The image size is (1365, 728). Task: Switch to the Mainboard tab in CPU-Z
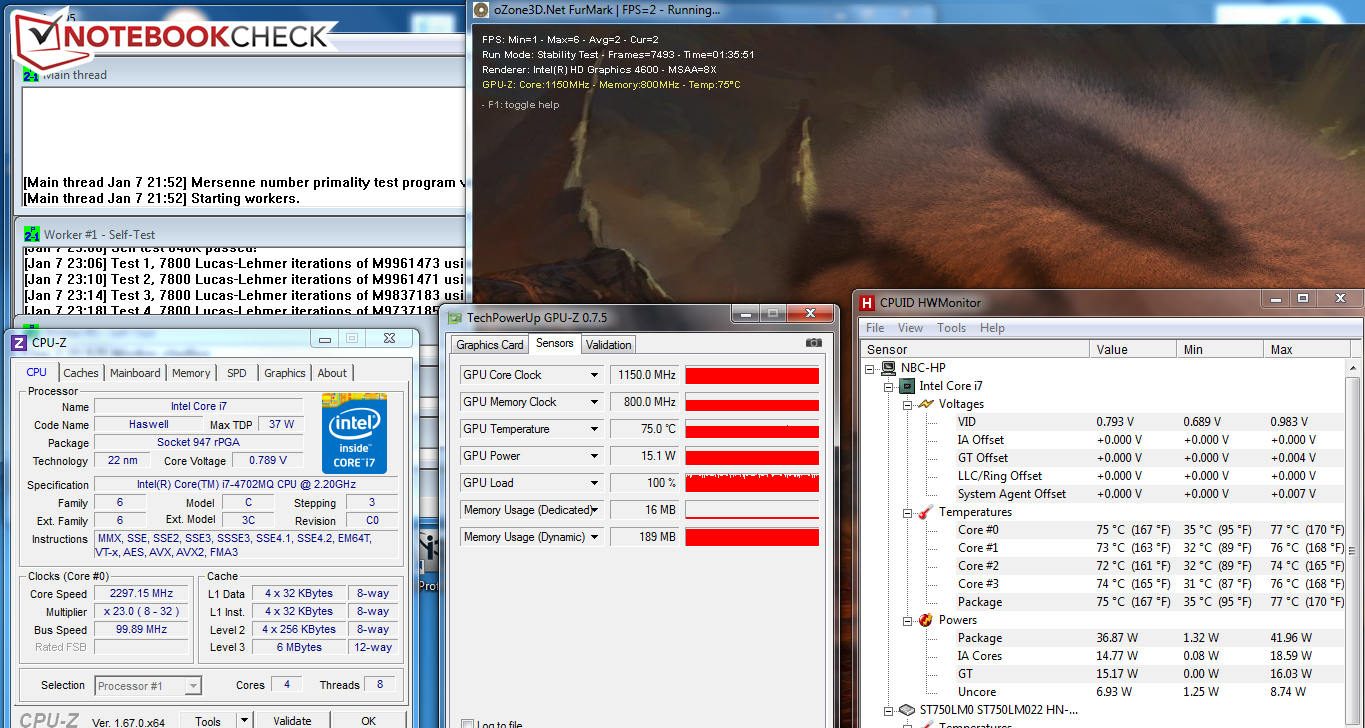pos(135,373)
